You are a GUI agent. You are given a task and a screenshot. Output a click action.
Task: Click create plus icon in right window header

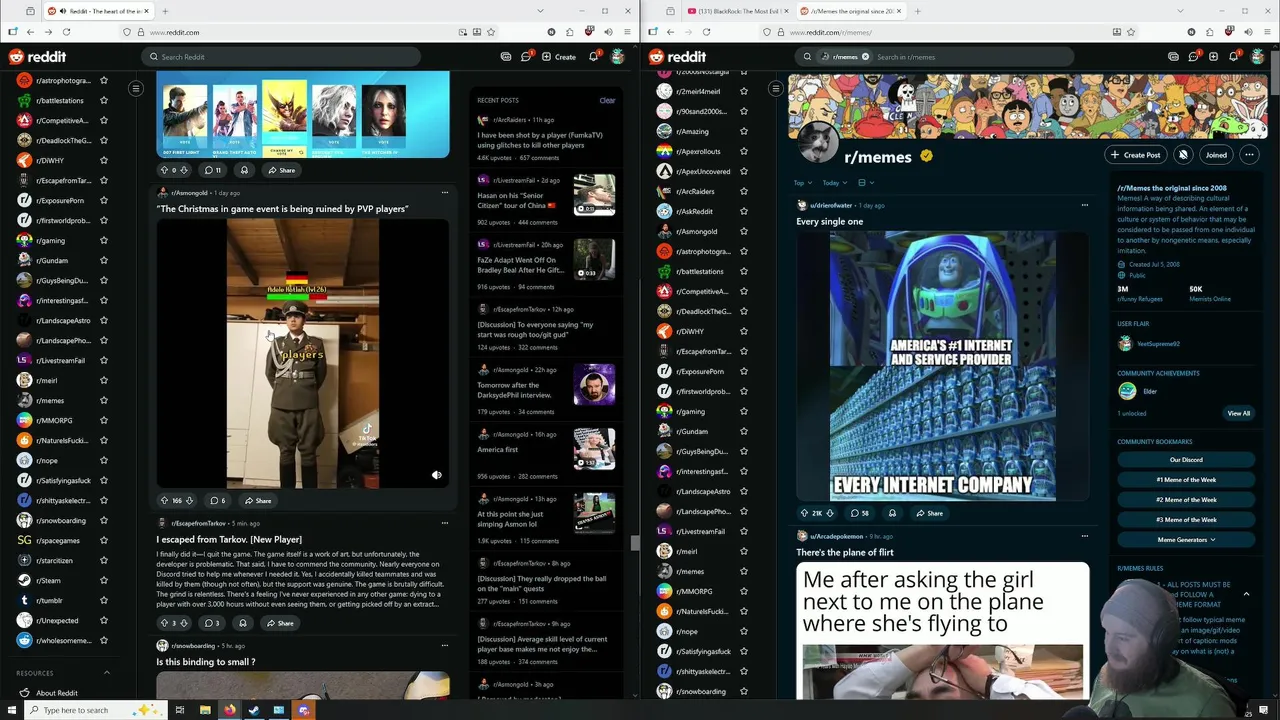tap(1213, 57)
